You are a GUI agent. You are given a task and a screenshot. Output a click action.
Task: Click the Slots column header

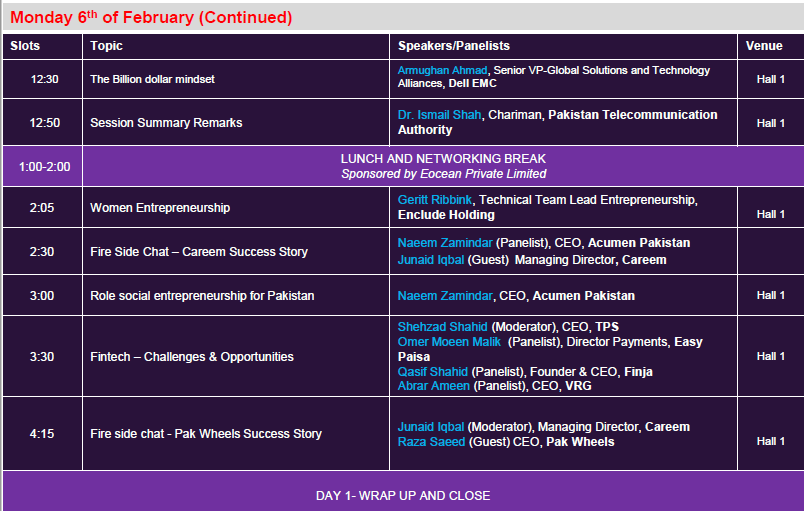(x=26, y=46)
